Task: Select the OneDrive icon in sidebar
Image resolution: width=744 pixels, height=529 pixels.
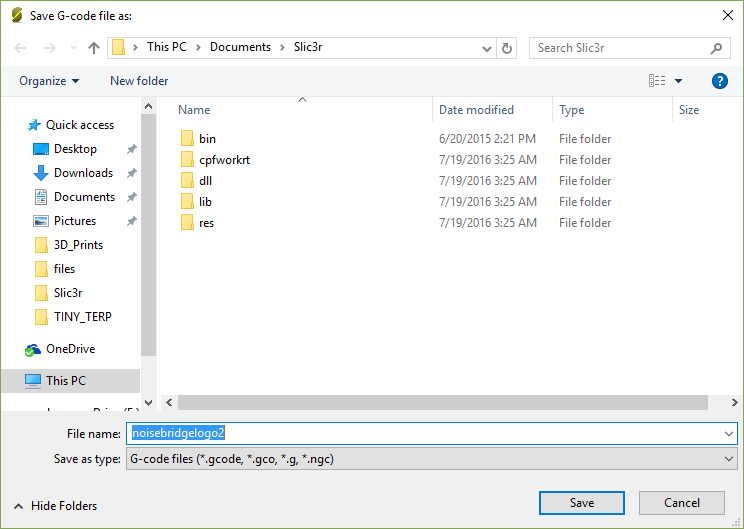Action: (33, 350)
